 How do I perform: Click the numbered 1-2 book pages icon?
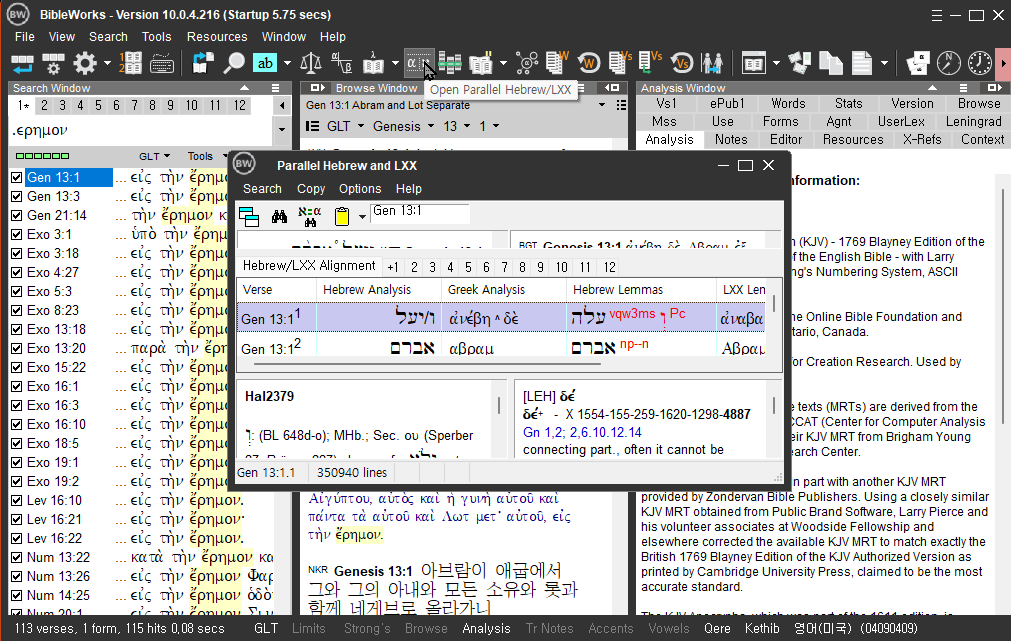click(x=130, y=63)
